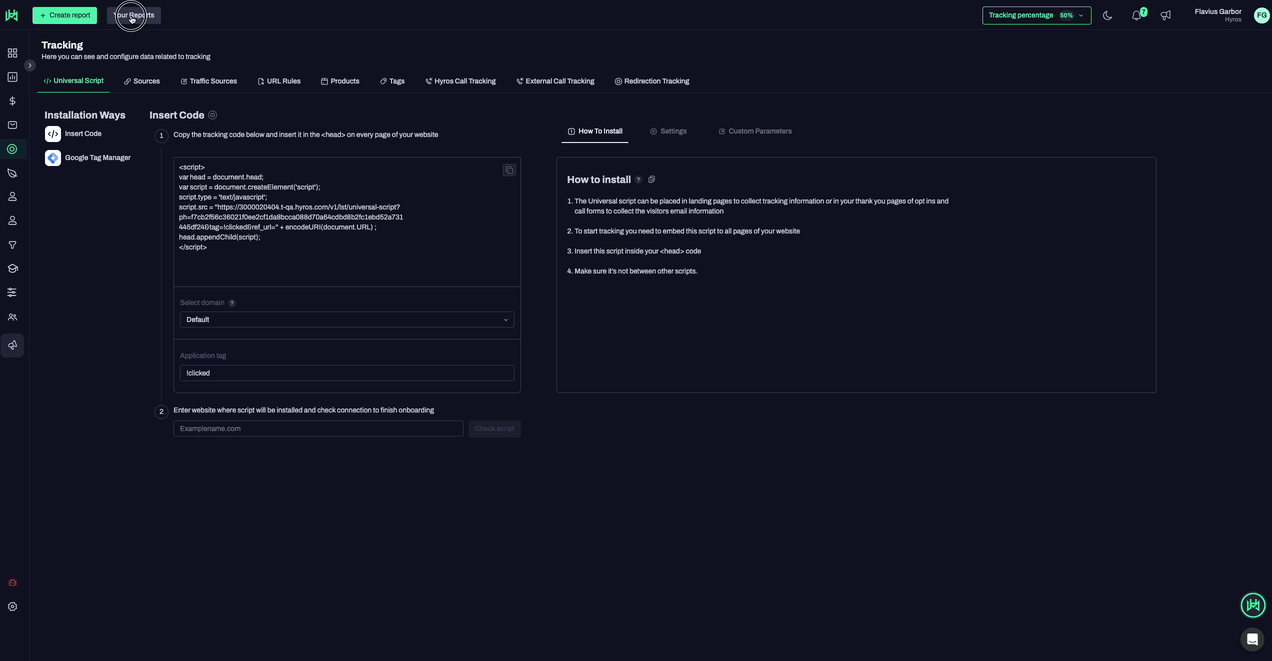Show the help tooltip next to Select domain

(x=232, y=303)
